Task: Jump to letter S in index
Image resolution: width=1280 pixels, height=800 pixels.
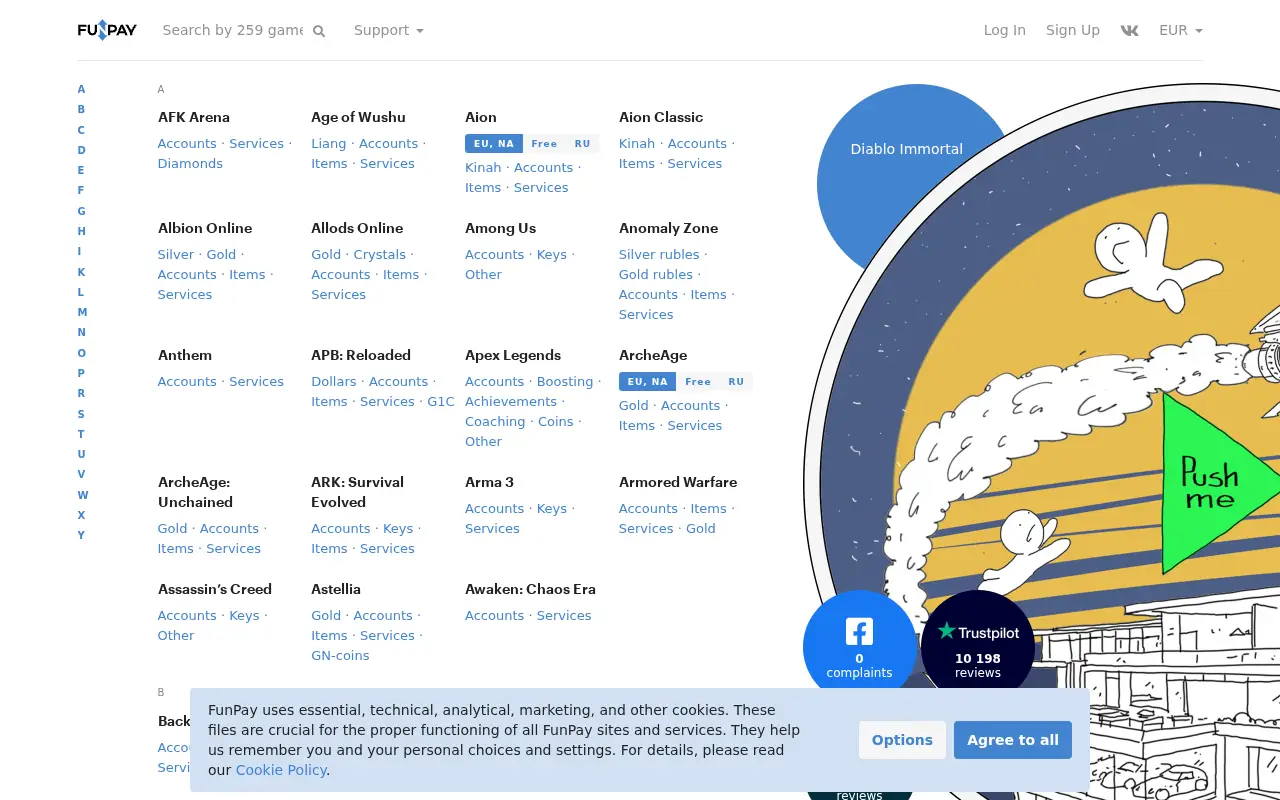Action: 81,414
